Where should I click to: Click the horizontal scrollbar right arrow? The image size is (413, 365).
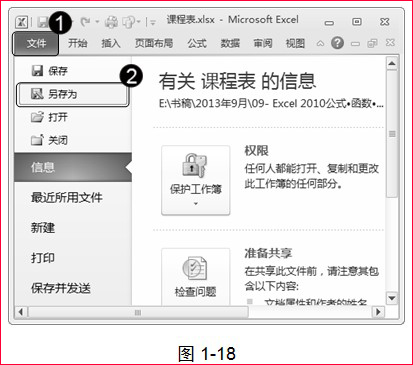click(x=378, y=312)
